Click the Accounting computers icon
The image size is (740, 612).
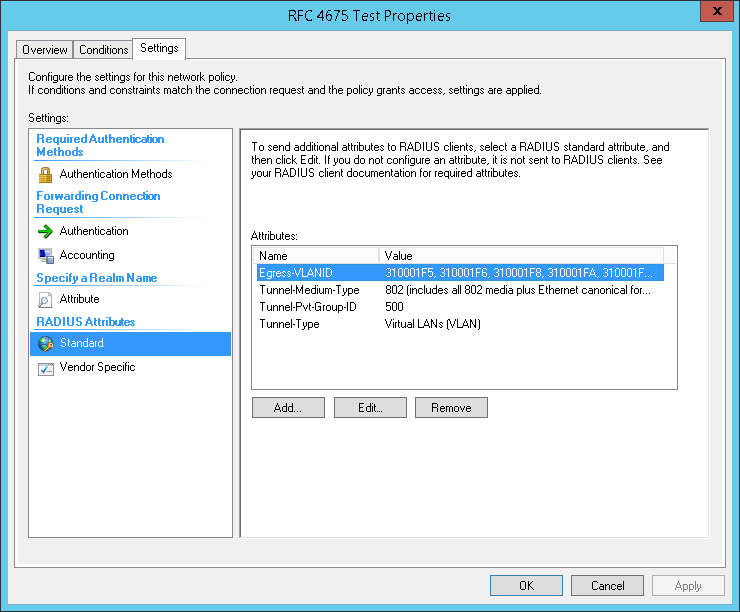pyautogui.click(x=45, y=256)
